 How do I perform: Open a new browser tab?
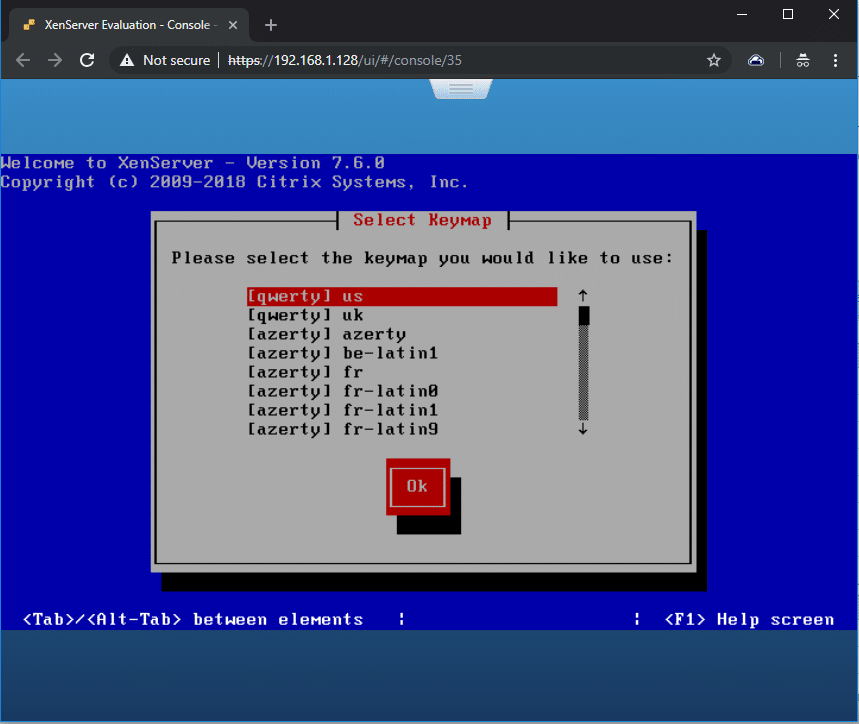pyautogui.click(x=271, y=25)
